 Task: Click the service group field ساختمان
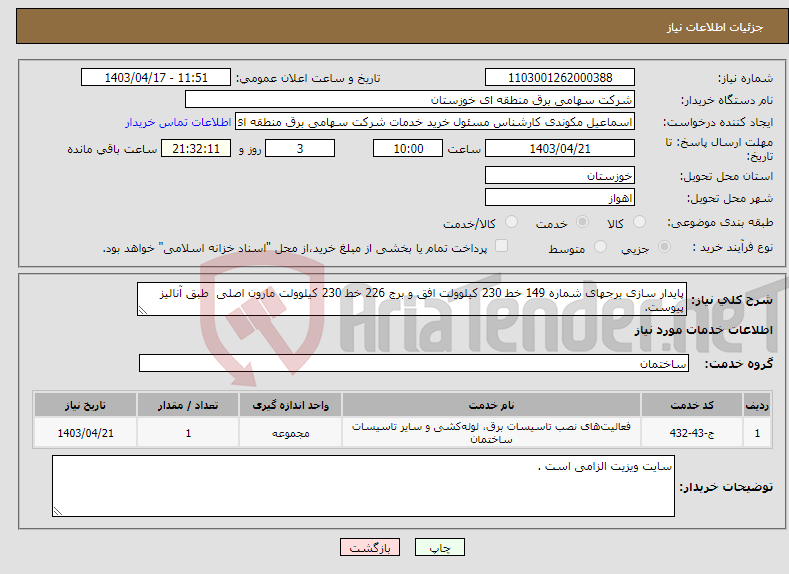pos(414,363)
